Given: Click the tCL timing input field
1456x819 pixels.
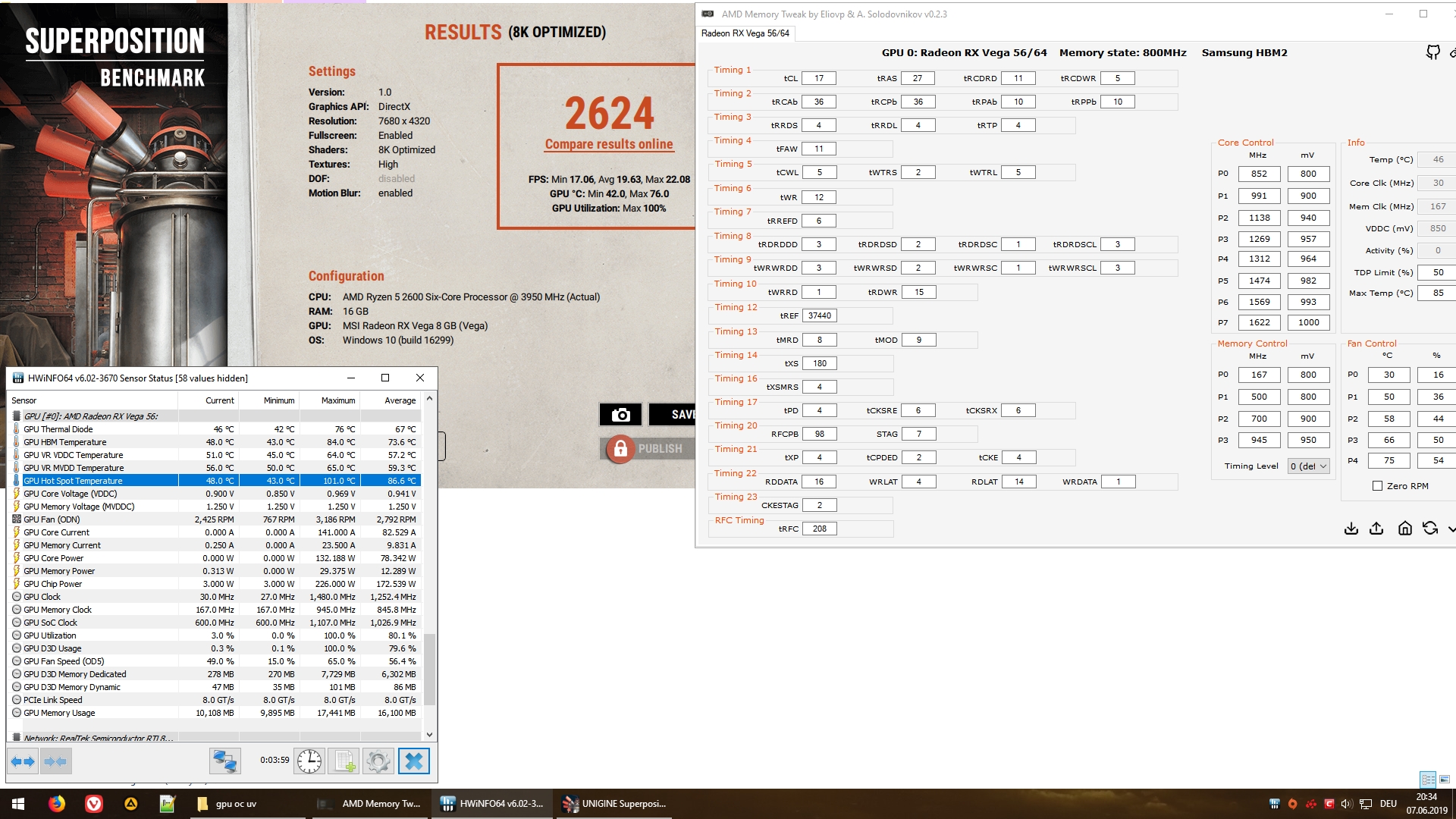Looking at the screenshot, I should coord(818,78).
